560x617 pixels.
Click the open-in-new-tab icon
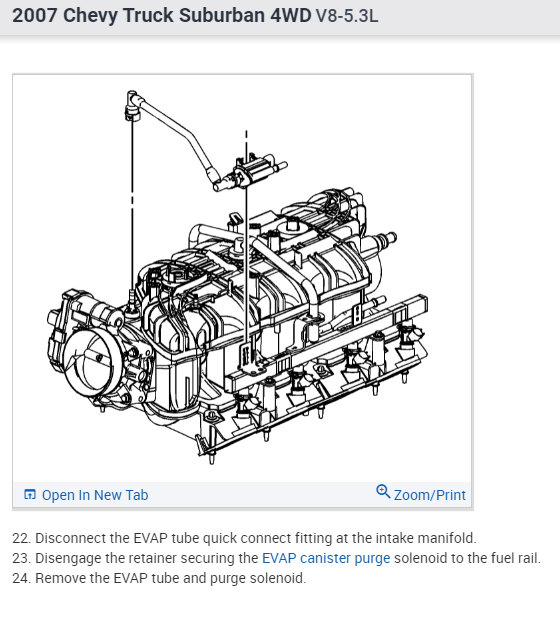30,494
